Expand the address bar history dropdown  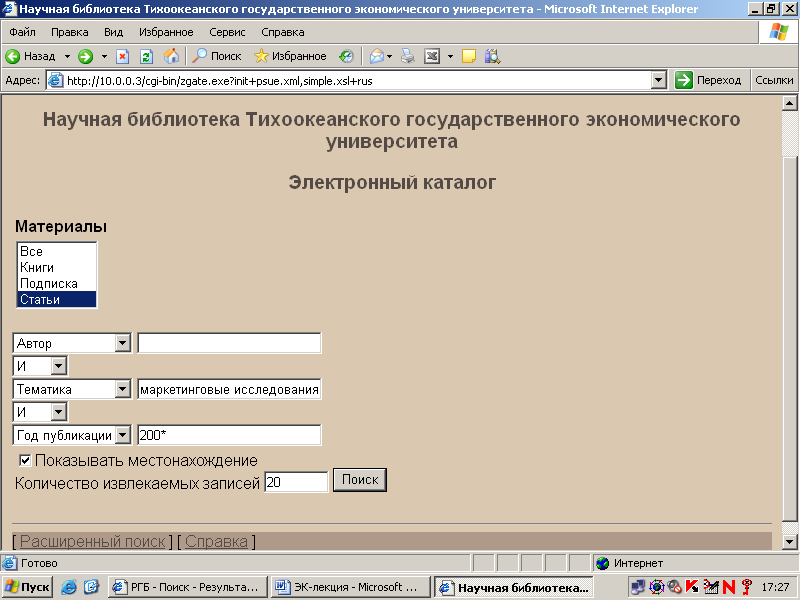coord(659,80)
